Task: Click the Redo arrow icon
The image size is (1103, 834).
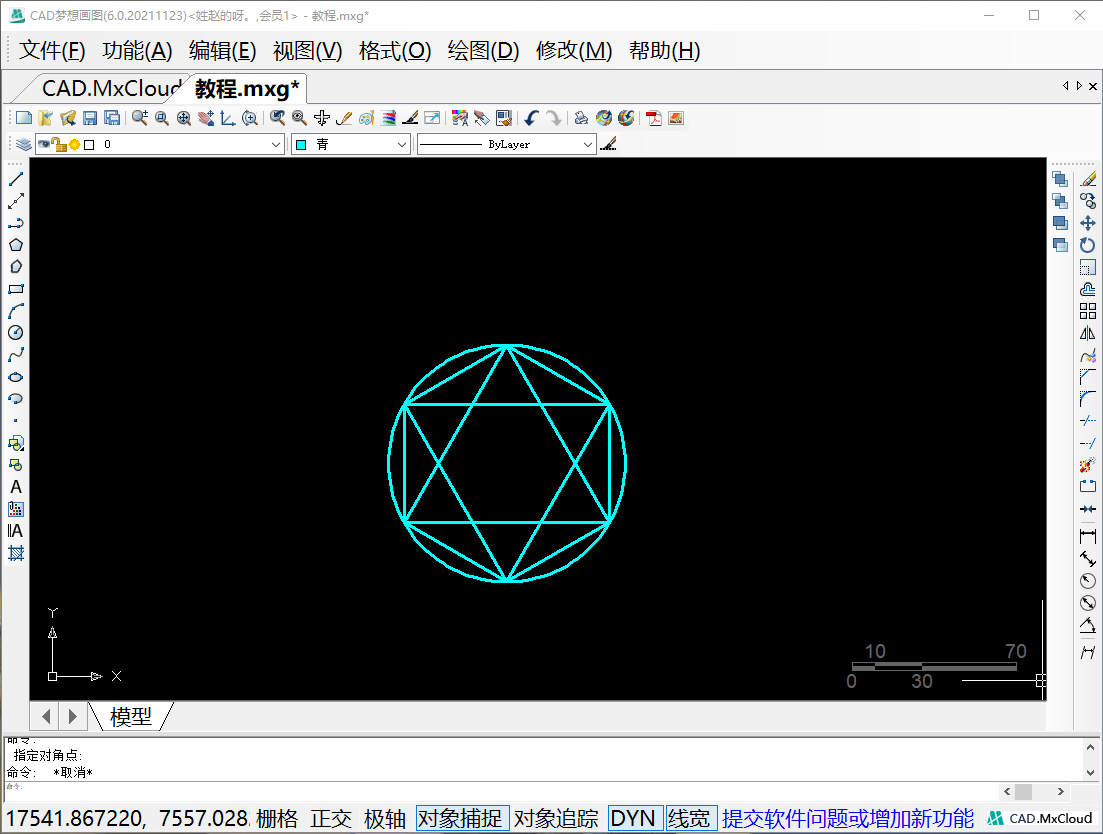Action: tap(554, 118)
